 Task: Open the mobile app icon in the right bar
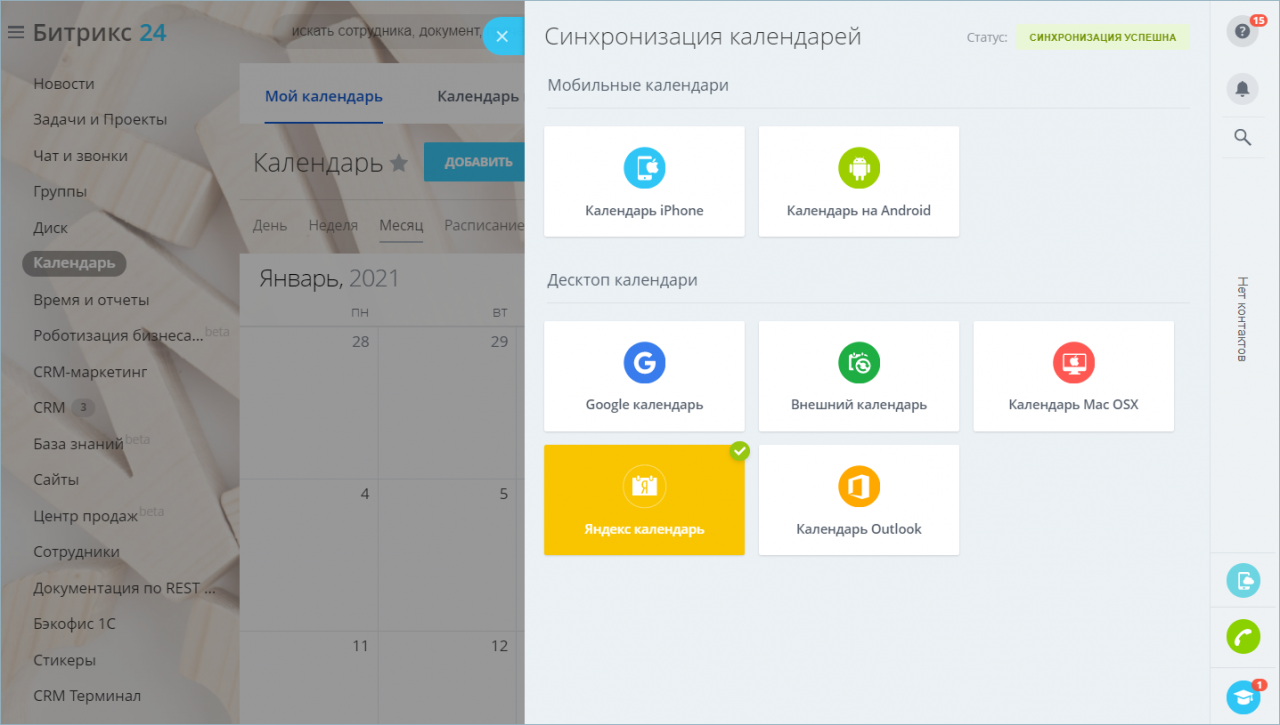click(x=1243, y=580)
